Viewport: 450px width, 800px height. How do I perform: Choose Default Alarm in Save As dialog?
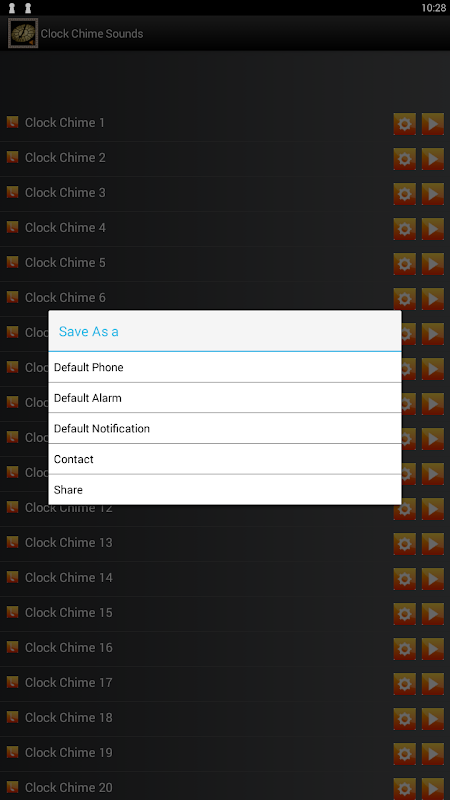tap(224, 398)
